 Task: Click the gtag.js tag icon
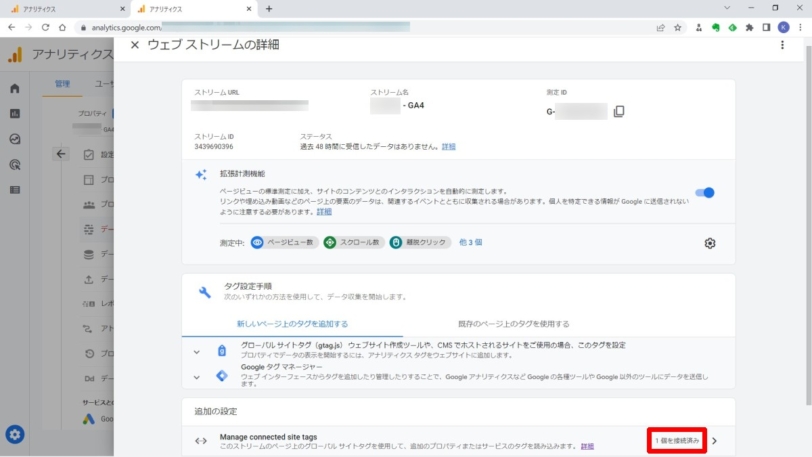[222, 351]
